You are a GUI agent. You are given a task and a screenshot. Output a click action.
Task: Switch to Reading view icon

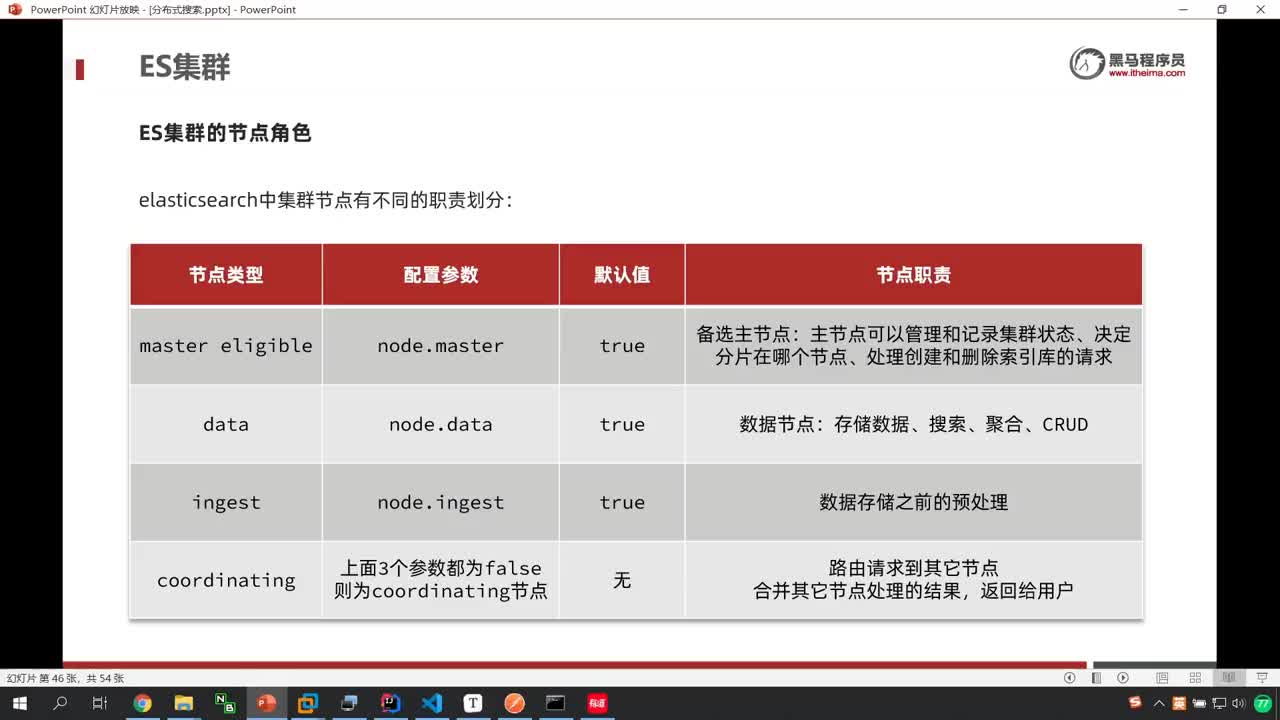click(x=1229, y=678)
